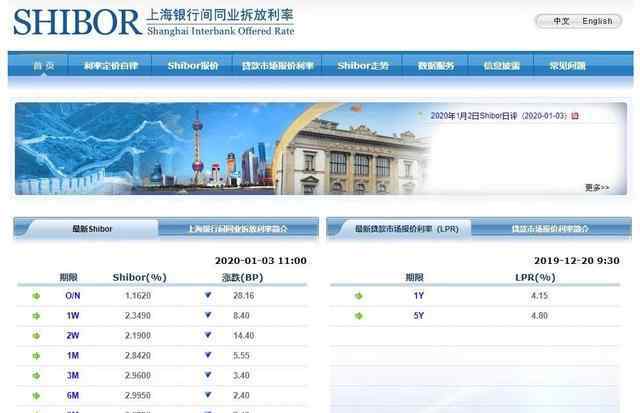640x413 pixels.
Task: Open the Shibor报价 menu item
Action: 193,66
